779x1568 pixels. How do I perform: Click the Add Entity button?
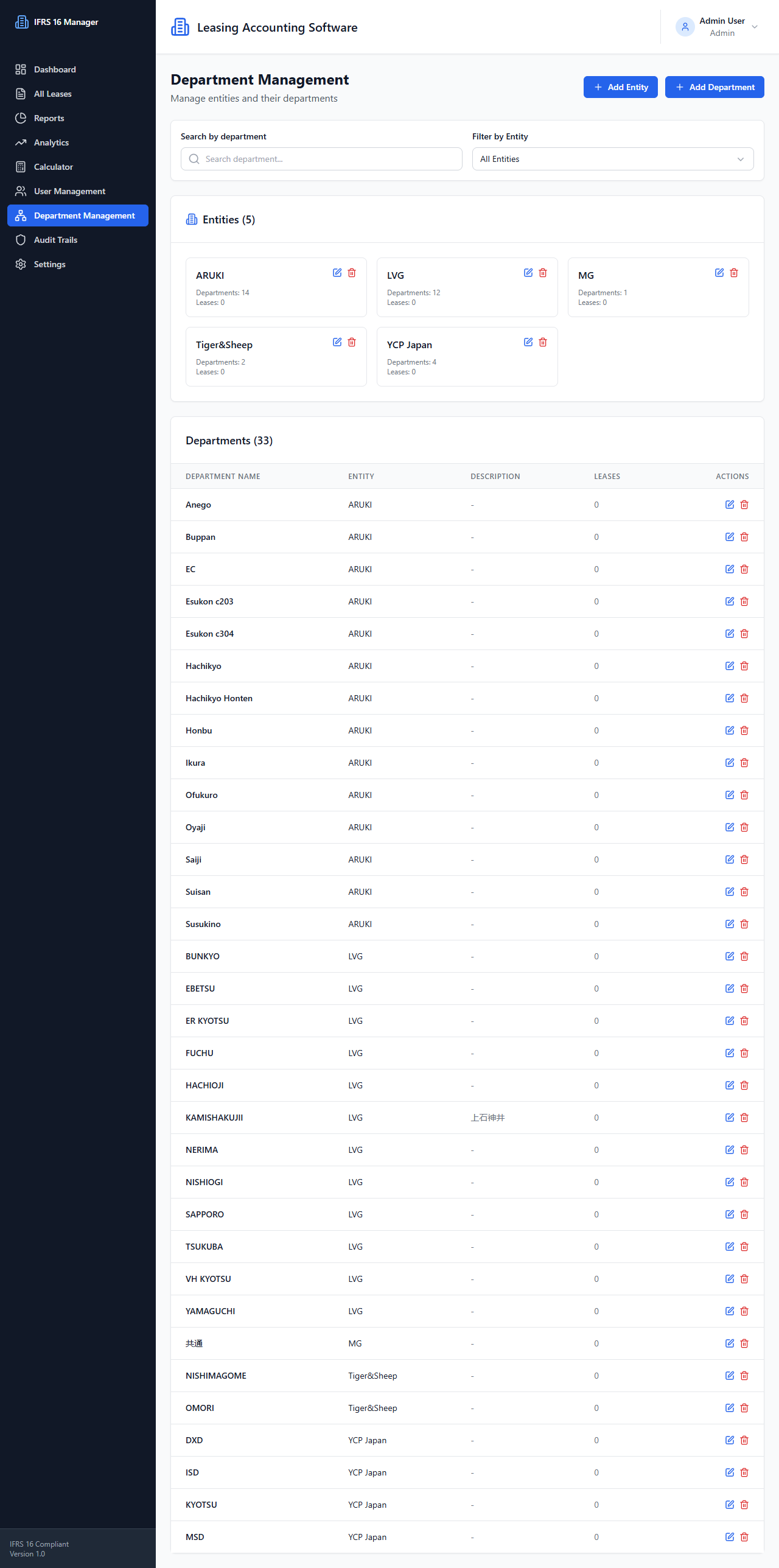tap(621, 87)
